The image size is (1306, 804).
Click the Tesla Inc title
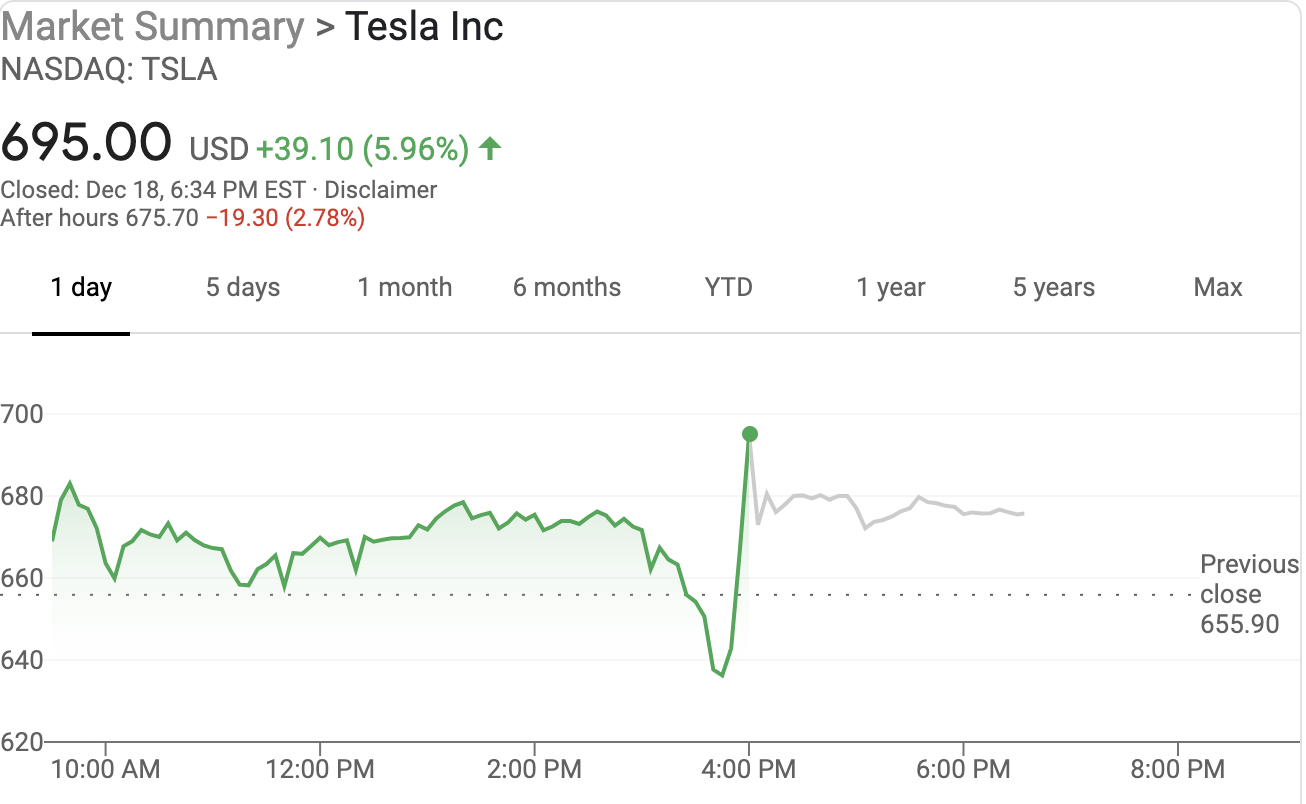point(424,27)
